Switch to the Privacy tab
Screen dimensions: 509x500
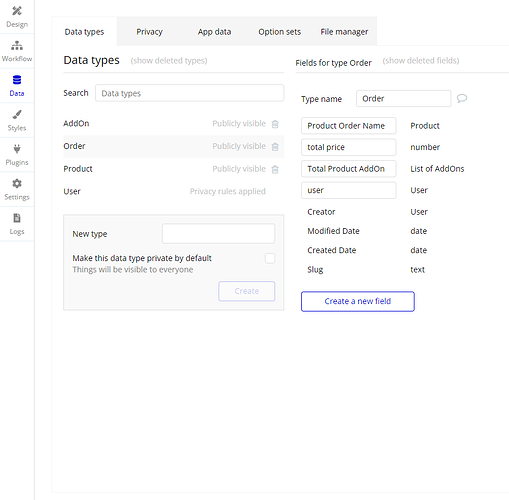coord(149,32)
